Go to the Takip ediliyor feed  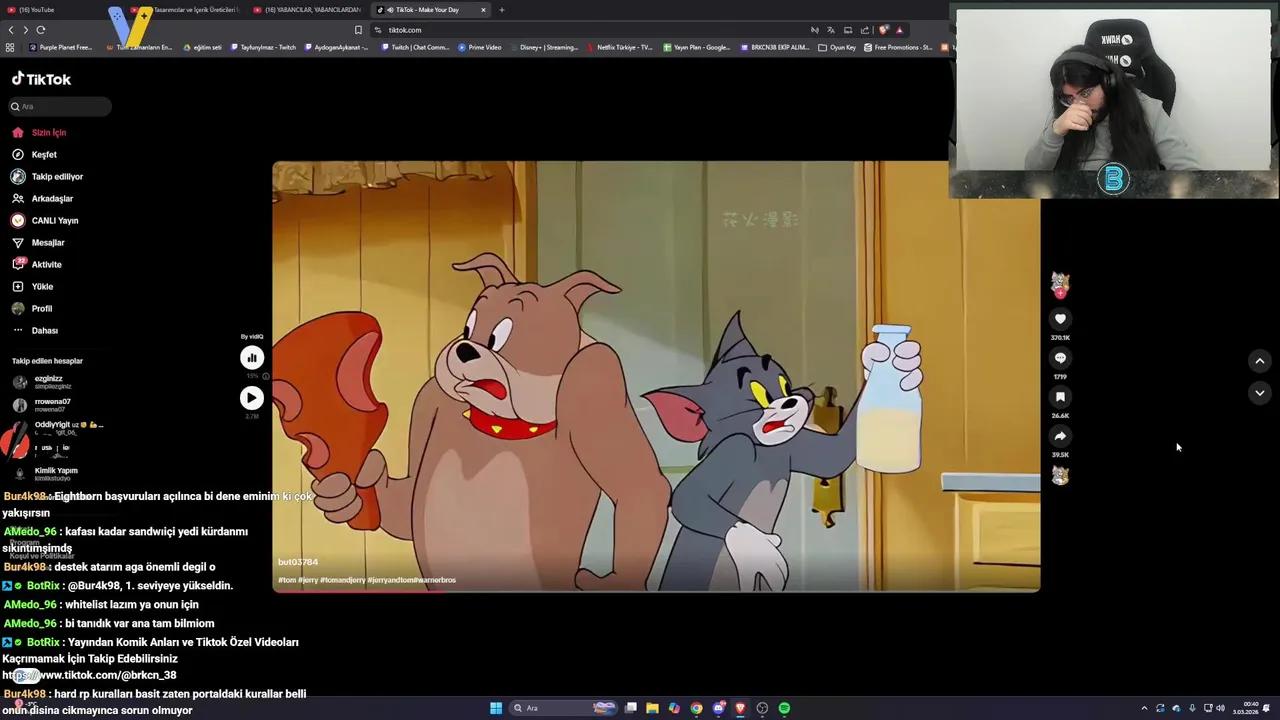(48, 177)
